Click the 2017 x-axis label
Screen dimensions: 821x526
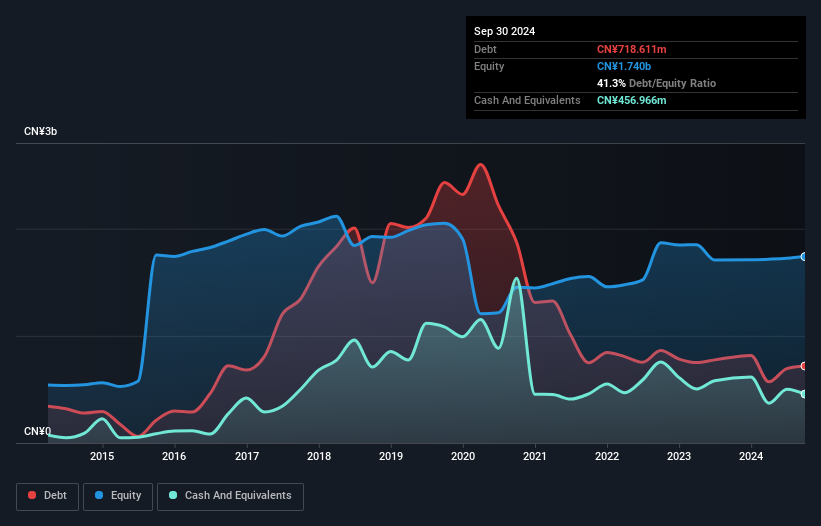[247, 456]
